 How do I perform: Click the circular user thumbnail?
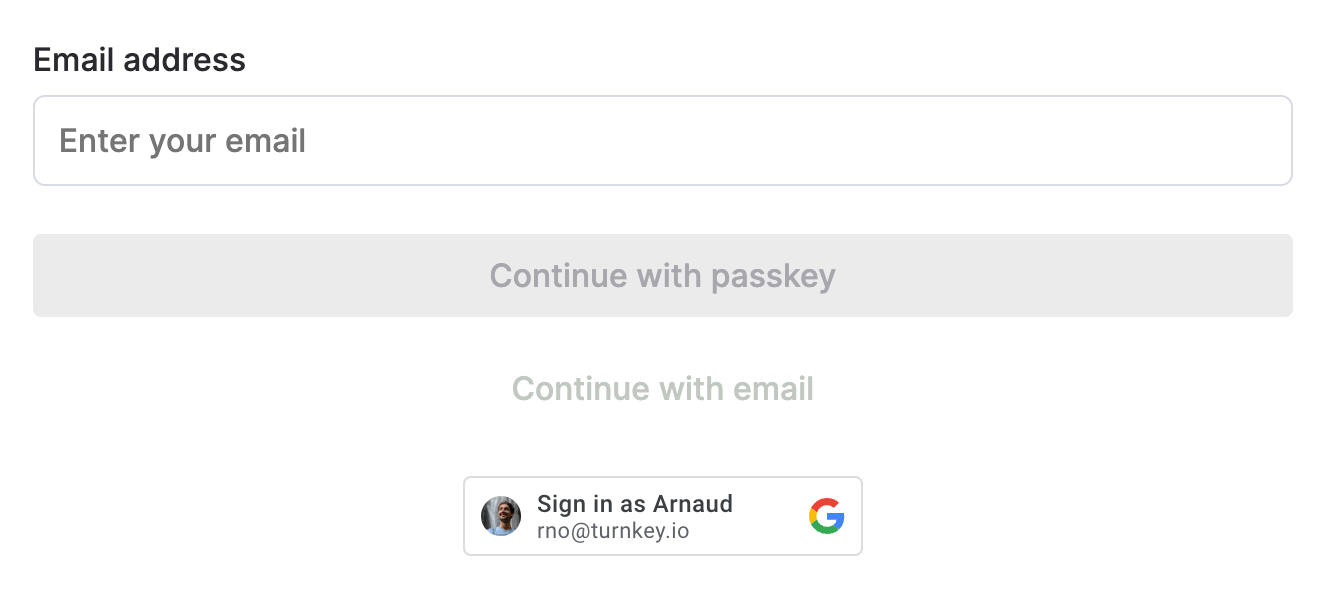pos(501,516)
